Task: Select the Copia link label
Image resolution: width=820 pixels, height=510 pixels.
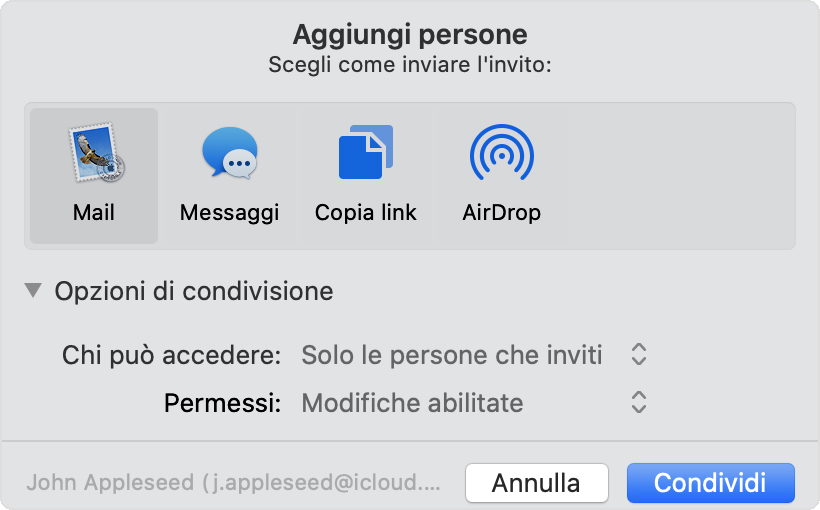Action: [365, 212]
